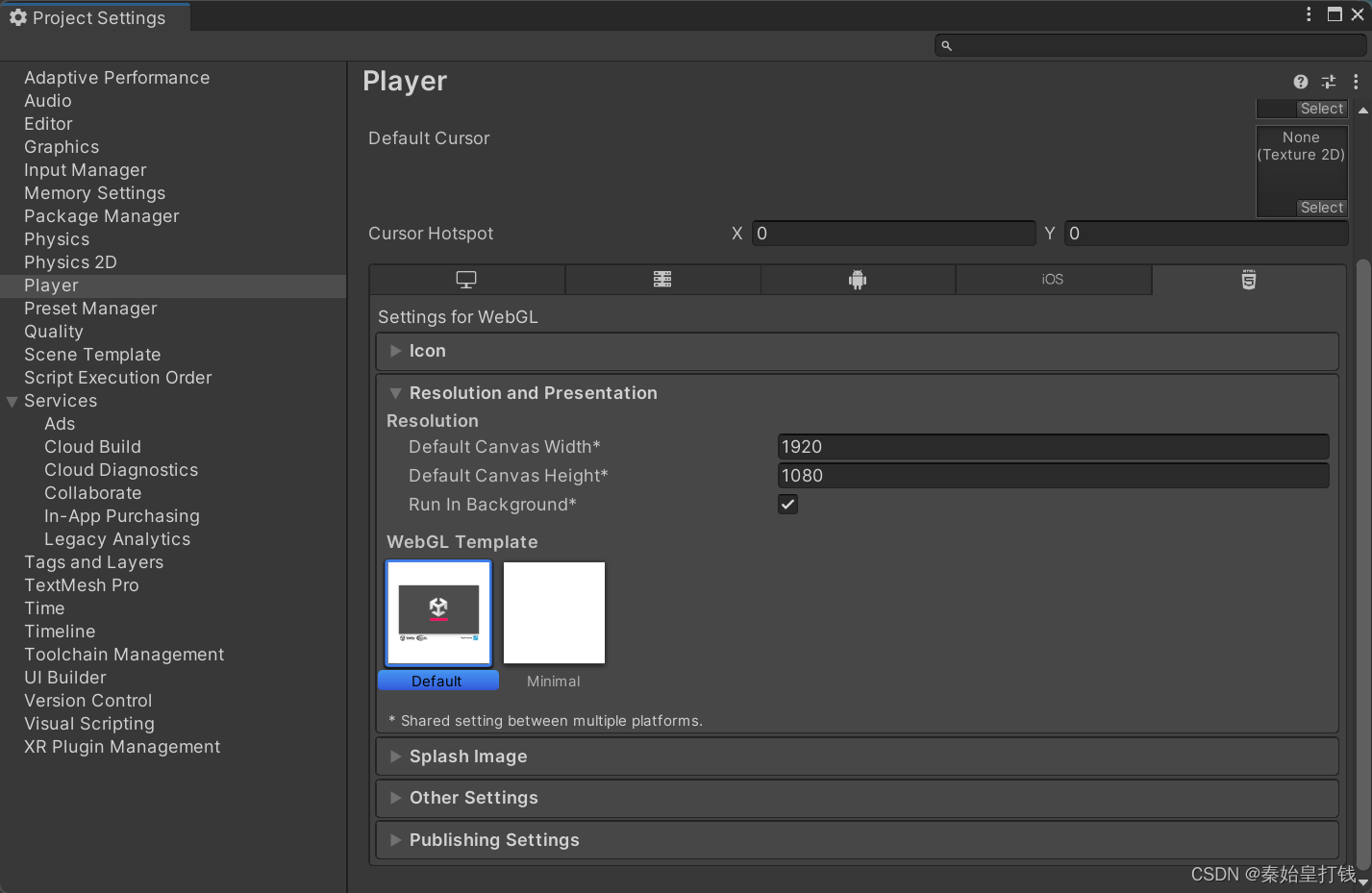
Task: Click the upper Select button above Default Cursor
Action: [1322, 109]
